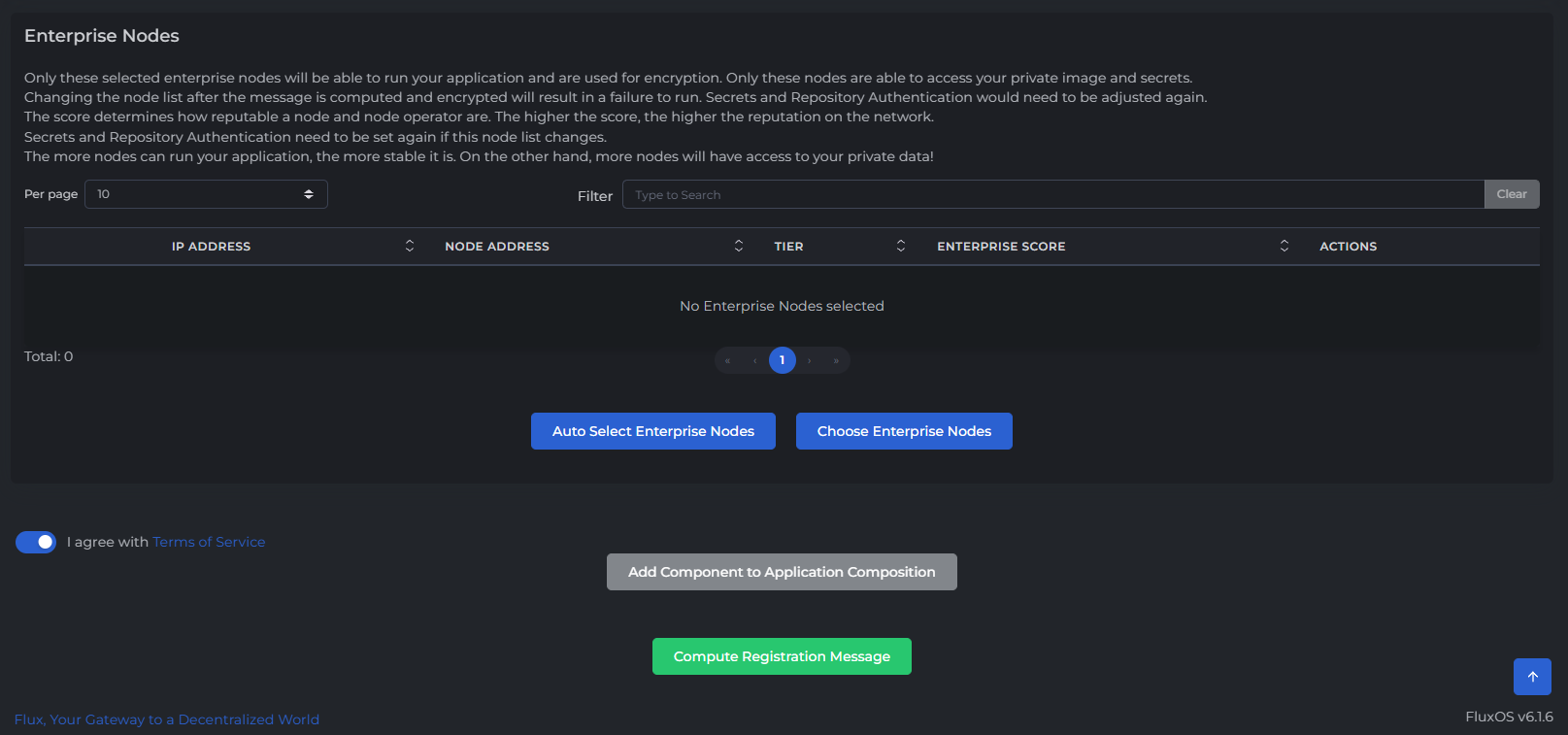This screenshot has height=735, width=1568.
Task: Open the Per page dropdown
Action: click(x=206, y=194)
